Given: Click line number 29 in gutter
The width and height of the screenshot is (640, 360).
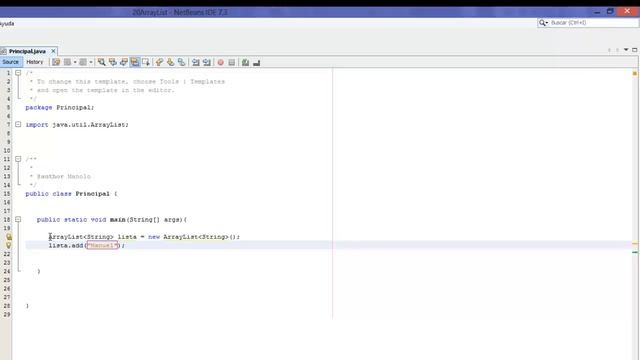Looking at the screenshot, I should point(7,314).
